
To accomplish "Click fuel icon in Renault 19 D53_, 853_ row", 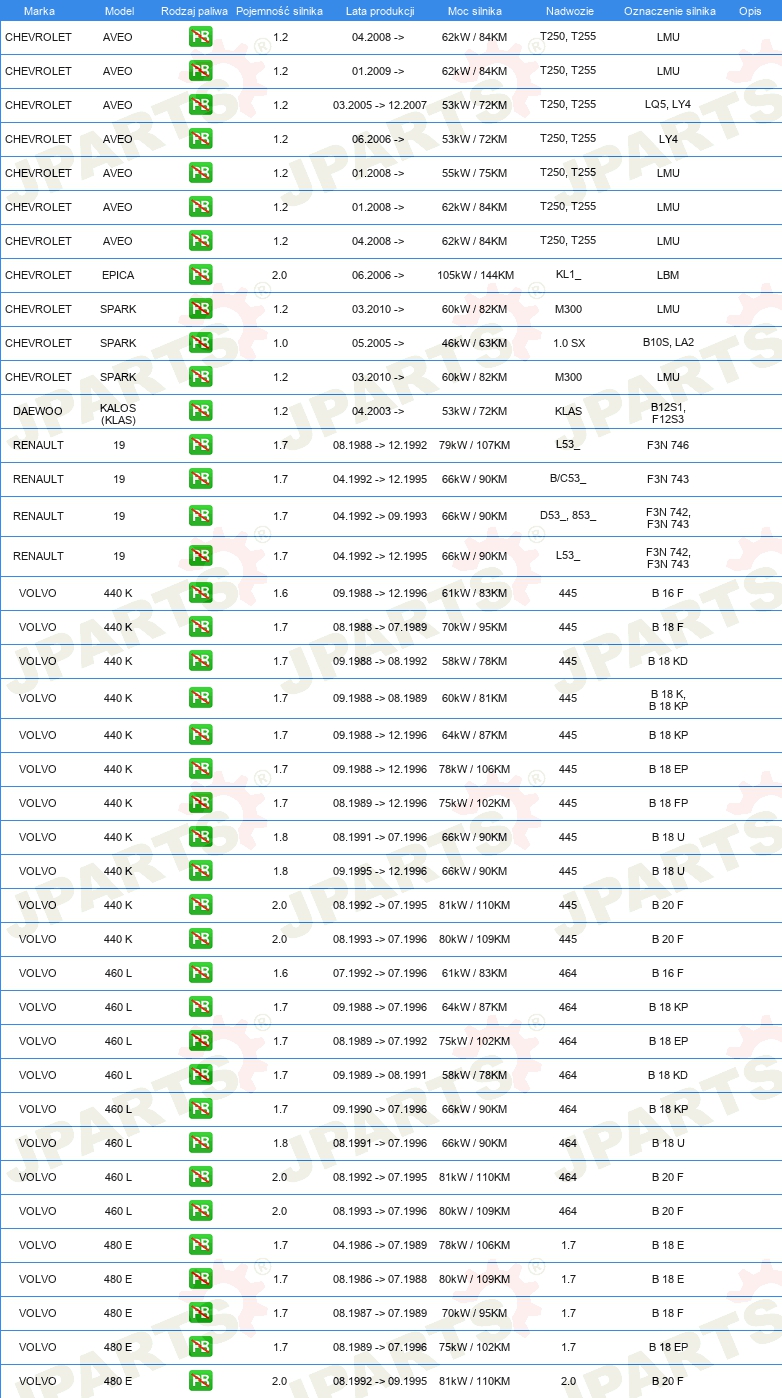I will pyautogui.click(x=200, y=516).
